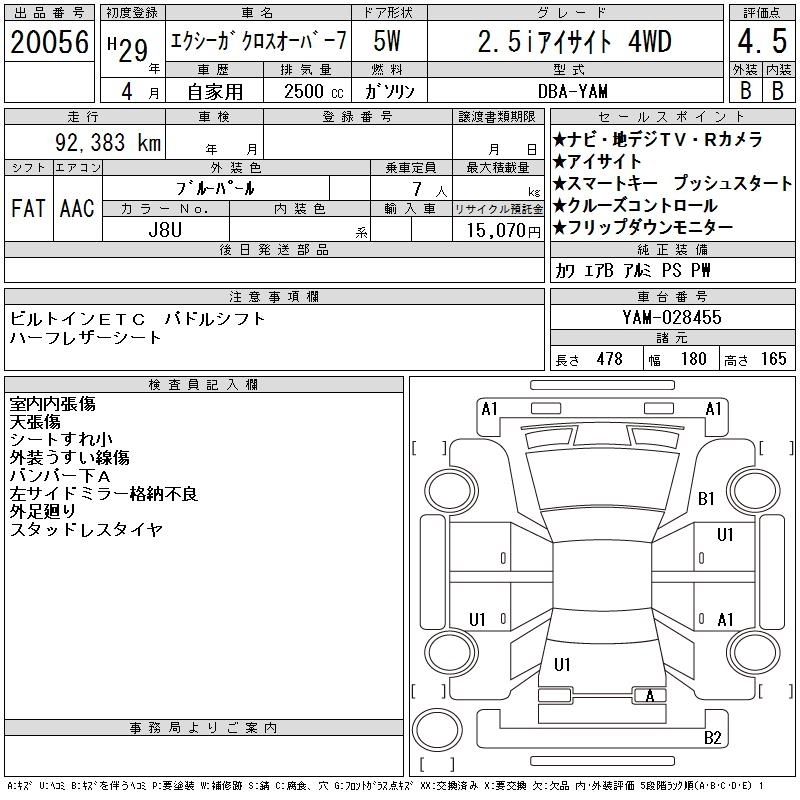Click the star before クルーズコントロール
This screenshot has height=800, width=800.
(560, 206)
